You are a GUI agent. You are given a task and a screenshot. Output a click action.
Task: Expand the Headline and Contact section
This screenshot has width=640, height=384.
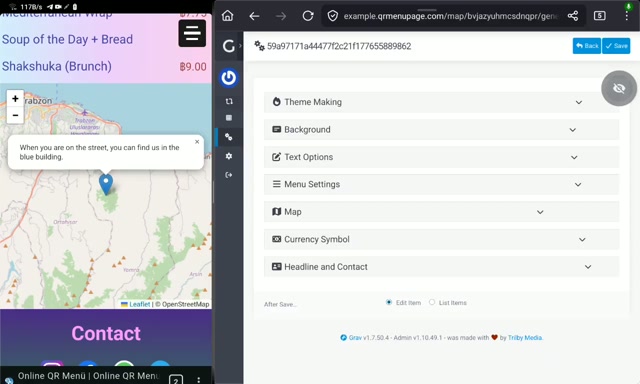tap(441, 266)
